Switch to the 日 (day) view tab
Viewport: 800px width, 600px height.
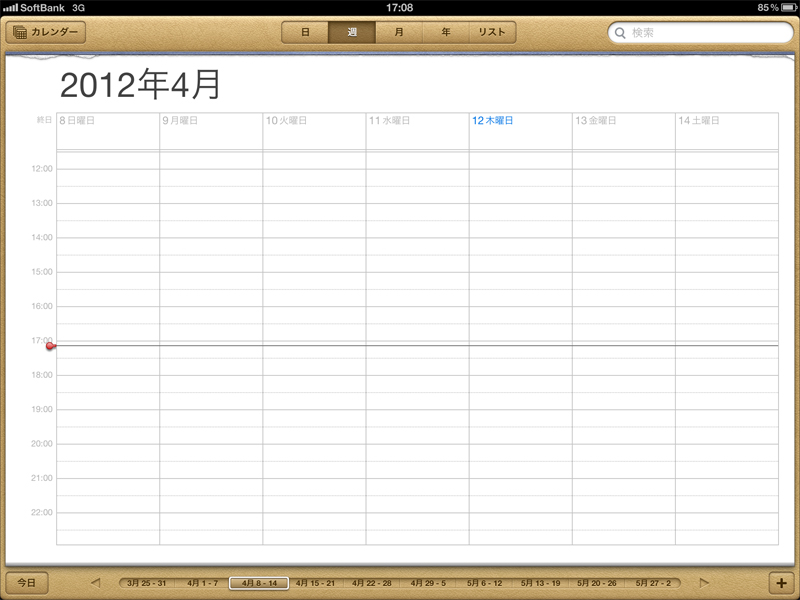tap(305, 32)
